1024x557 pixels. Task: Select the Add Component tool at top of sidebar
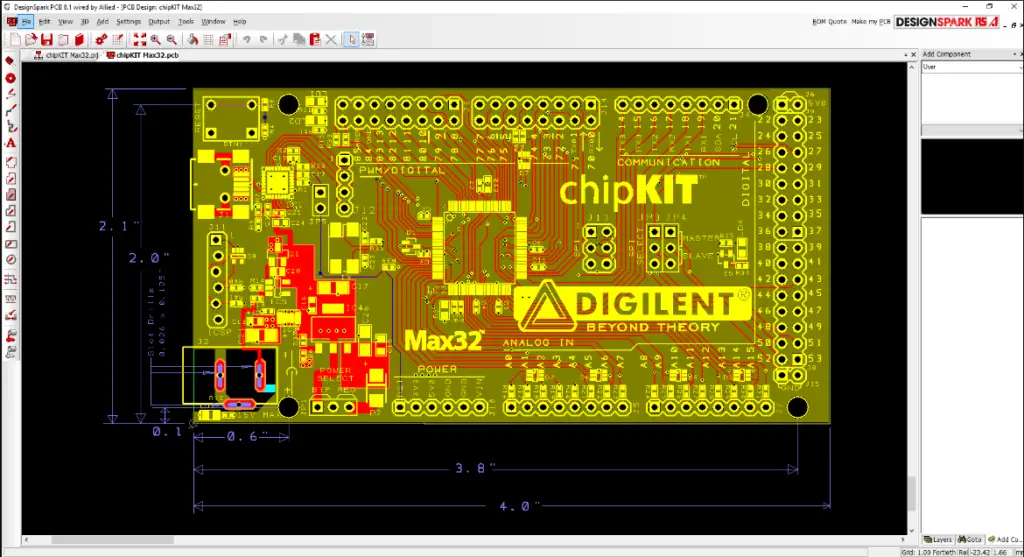click(10, 61)
